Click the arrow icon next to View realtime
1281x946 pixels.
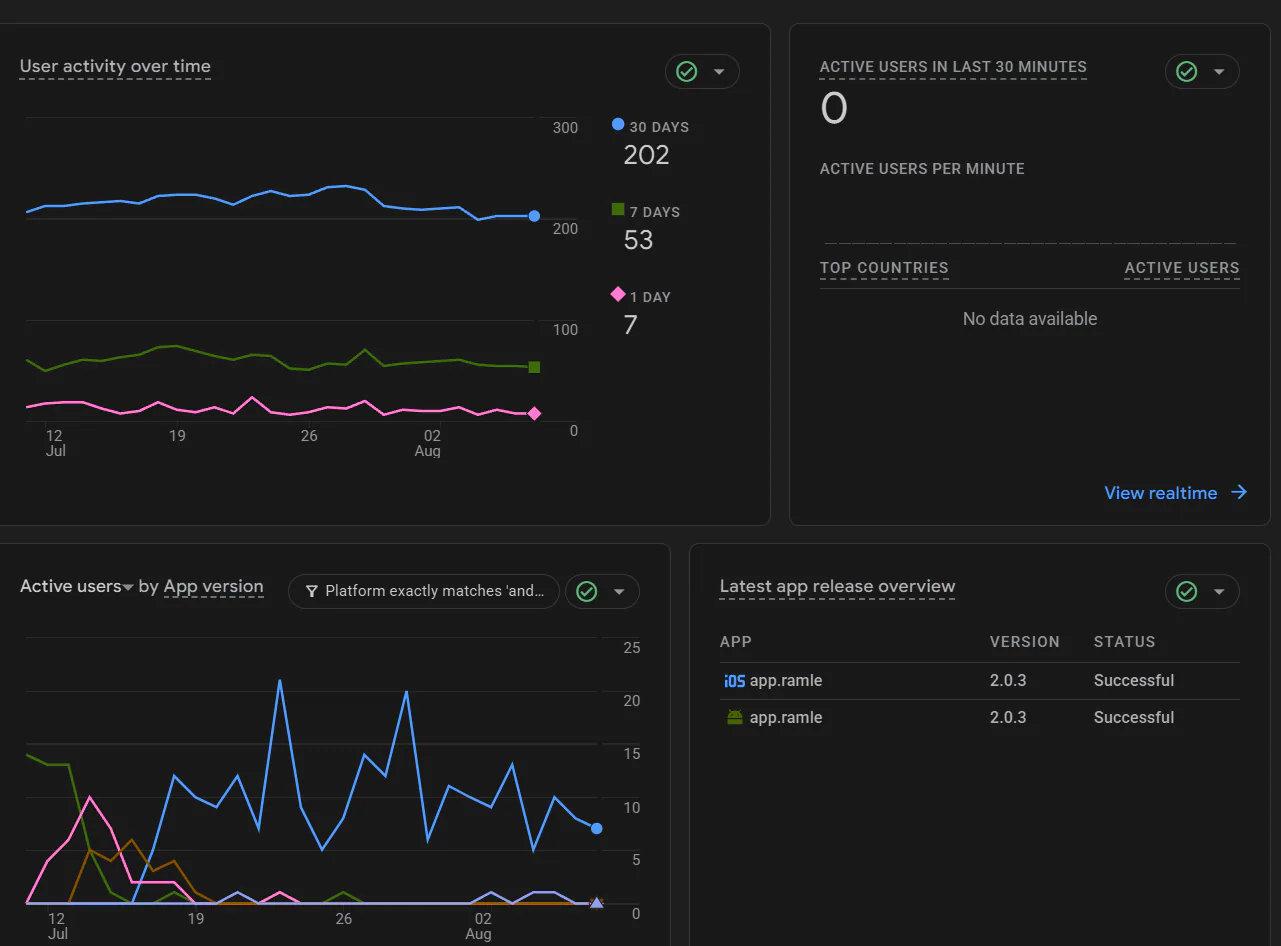(x=1239, y=492)
